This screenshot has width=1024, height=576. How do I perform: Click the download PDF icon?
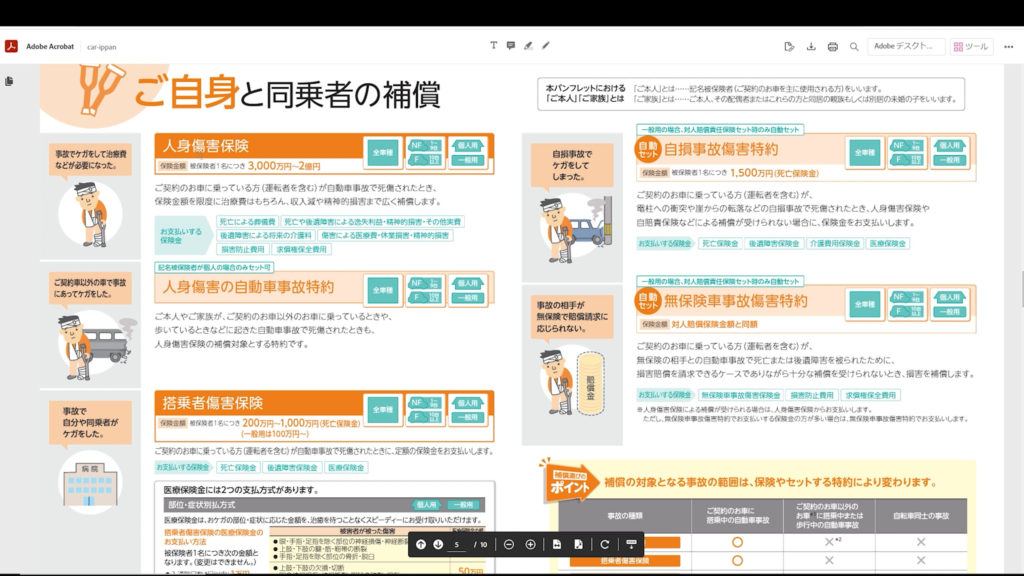(x=810, y=46)
